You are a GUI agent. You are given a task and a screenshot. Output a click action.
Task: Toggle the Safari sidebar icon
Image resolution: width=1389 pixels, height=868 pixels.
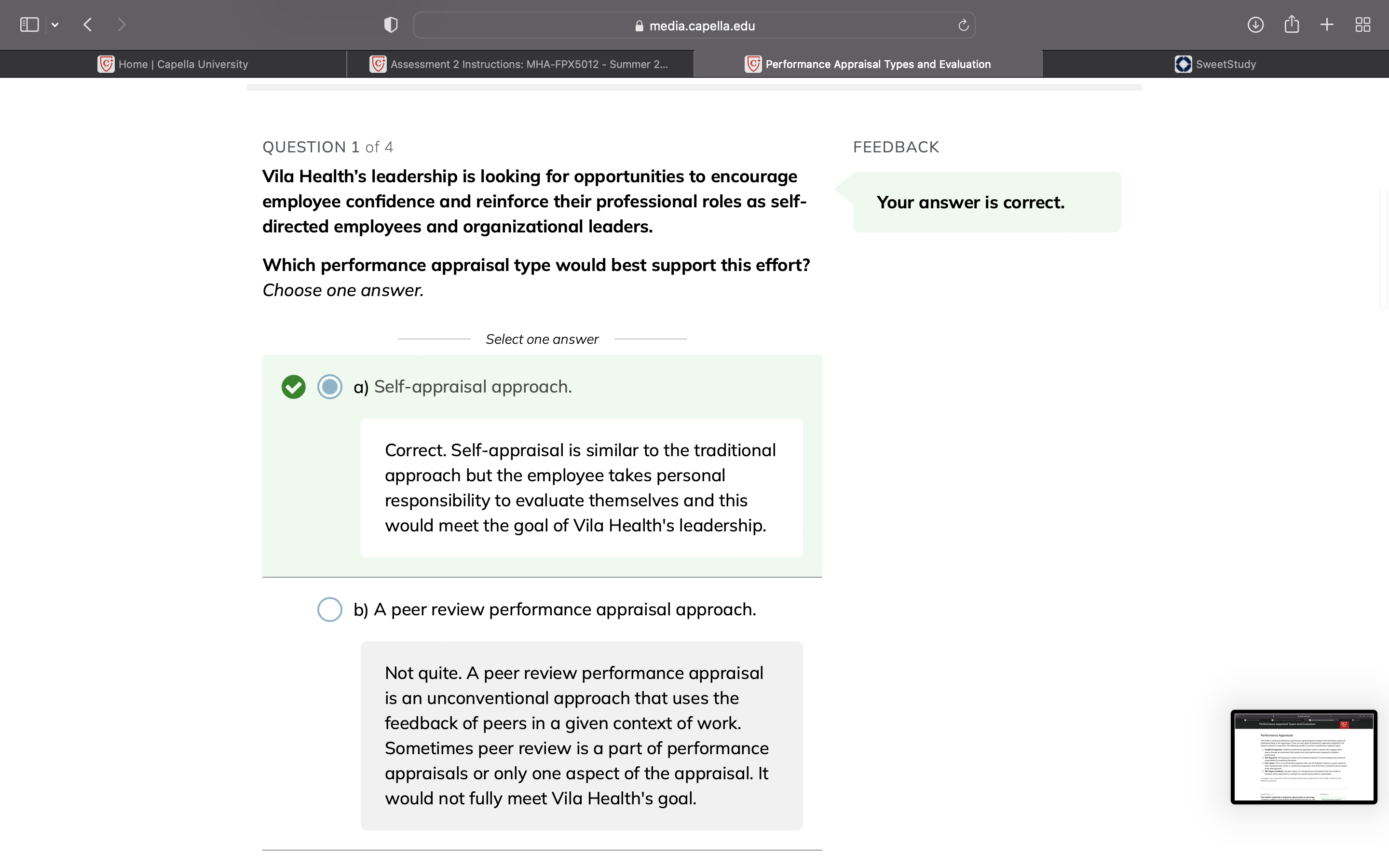coord(29,25)
